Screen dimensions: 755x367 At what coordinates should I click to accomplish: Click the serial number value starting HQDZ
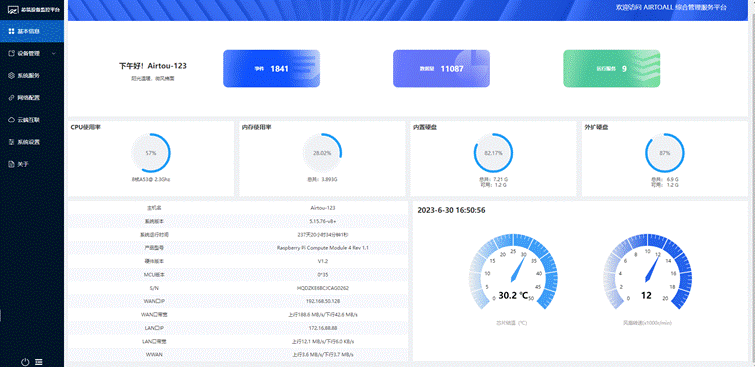click(x=323, y=288)
